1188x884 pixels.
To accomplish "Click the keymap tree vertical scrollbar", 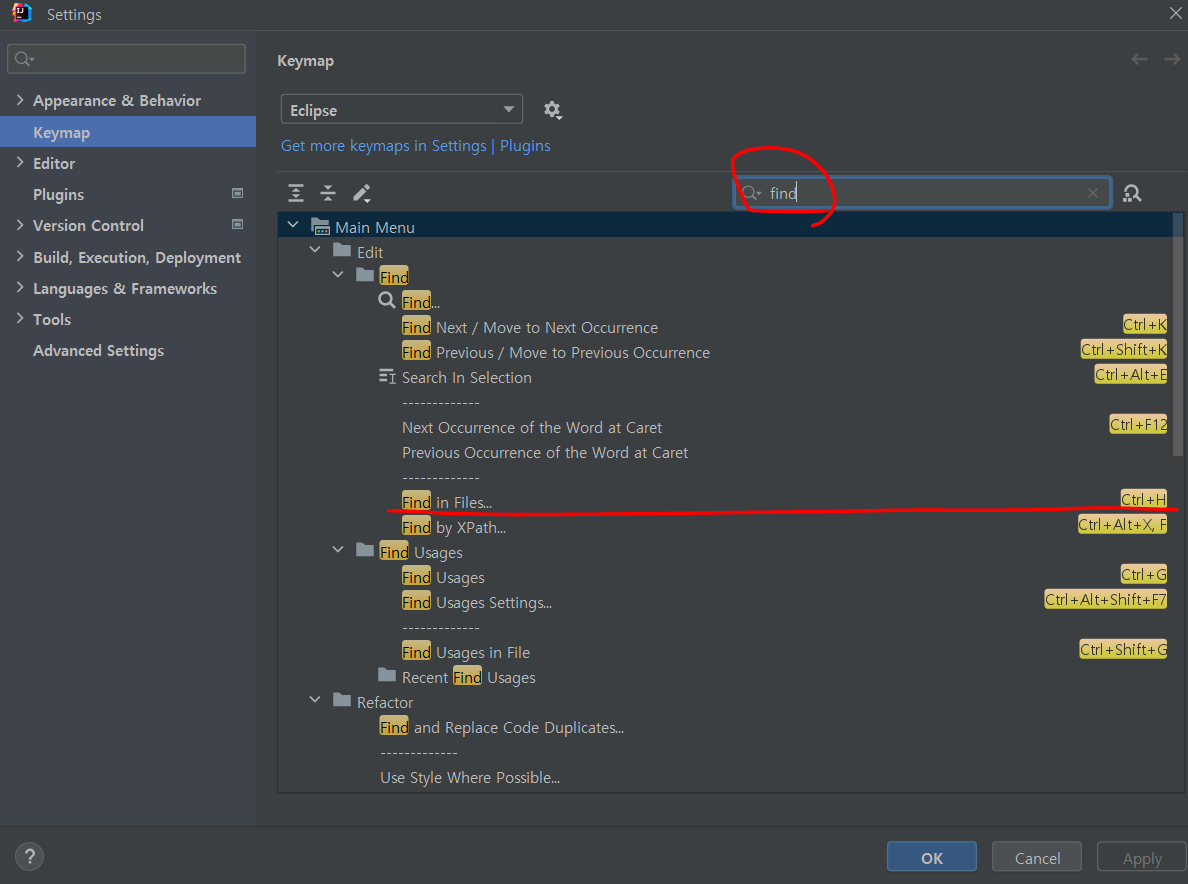I will coord(1177,334).
